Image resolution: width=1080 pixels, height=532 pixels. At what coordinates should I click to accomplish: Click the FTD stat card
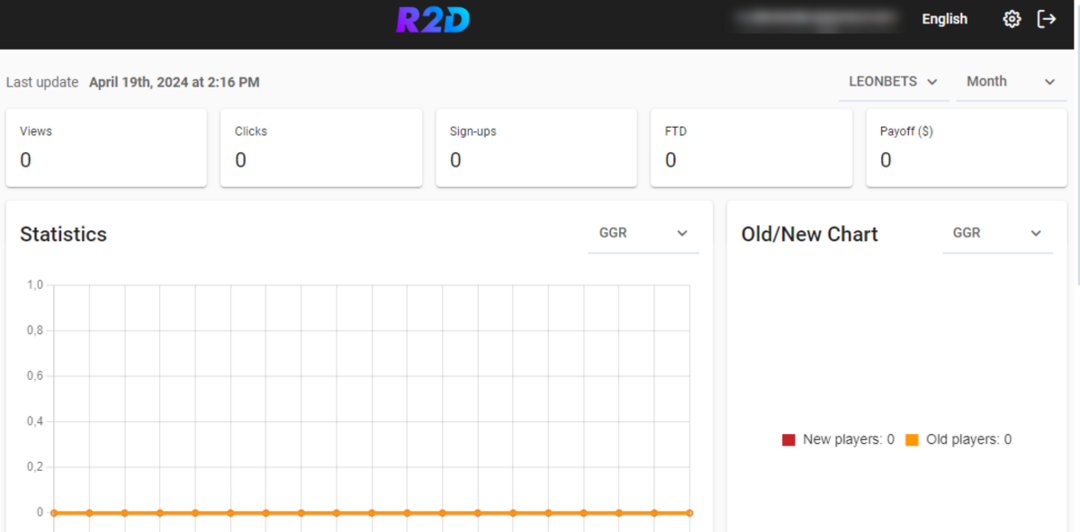[751, 147]
